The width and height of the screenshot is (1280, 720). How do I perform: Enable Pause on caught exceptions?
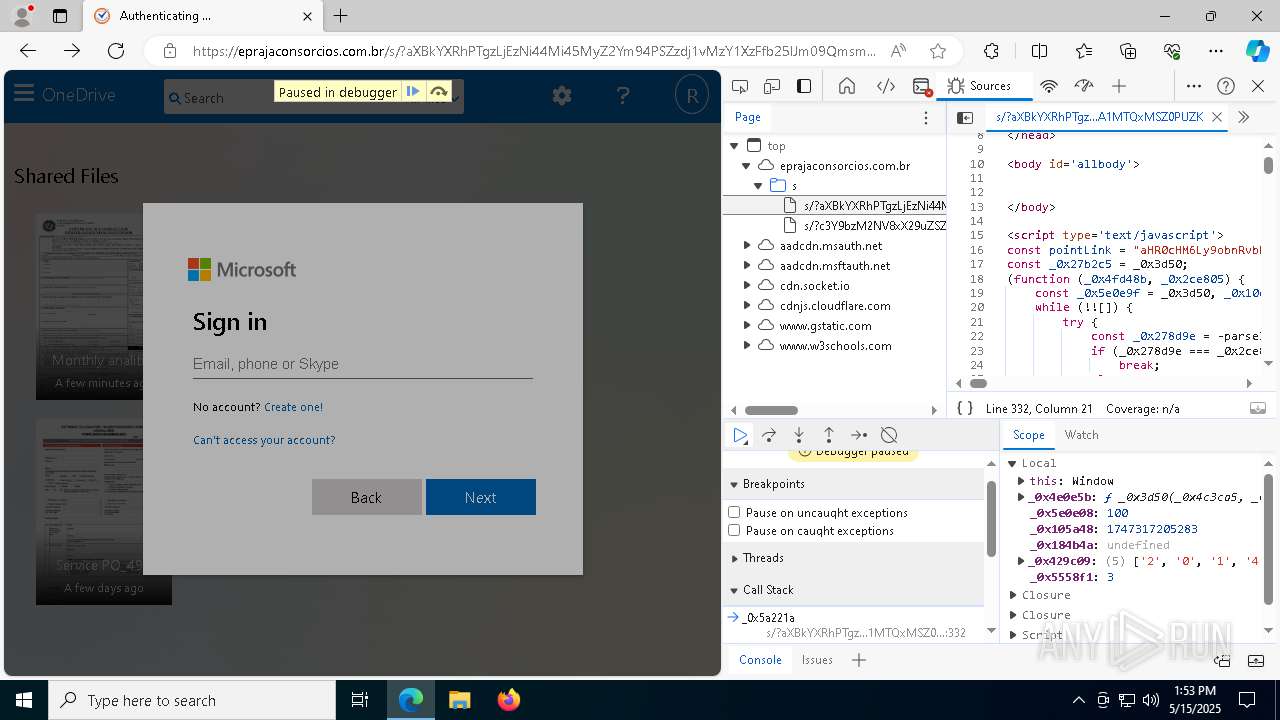[734, 530]
